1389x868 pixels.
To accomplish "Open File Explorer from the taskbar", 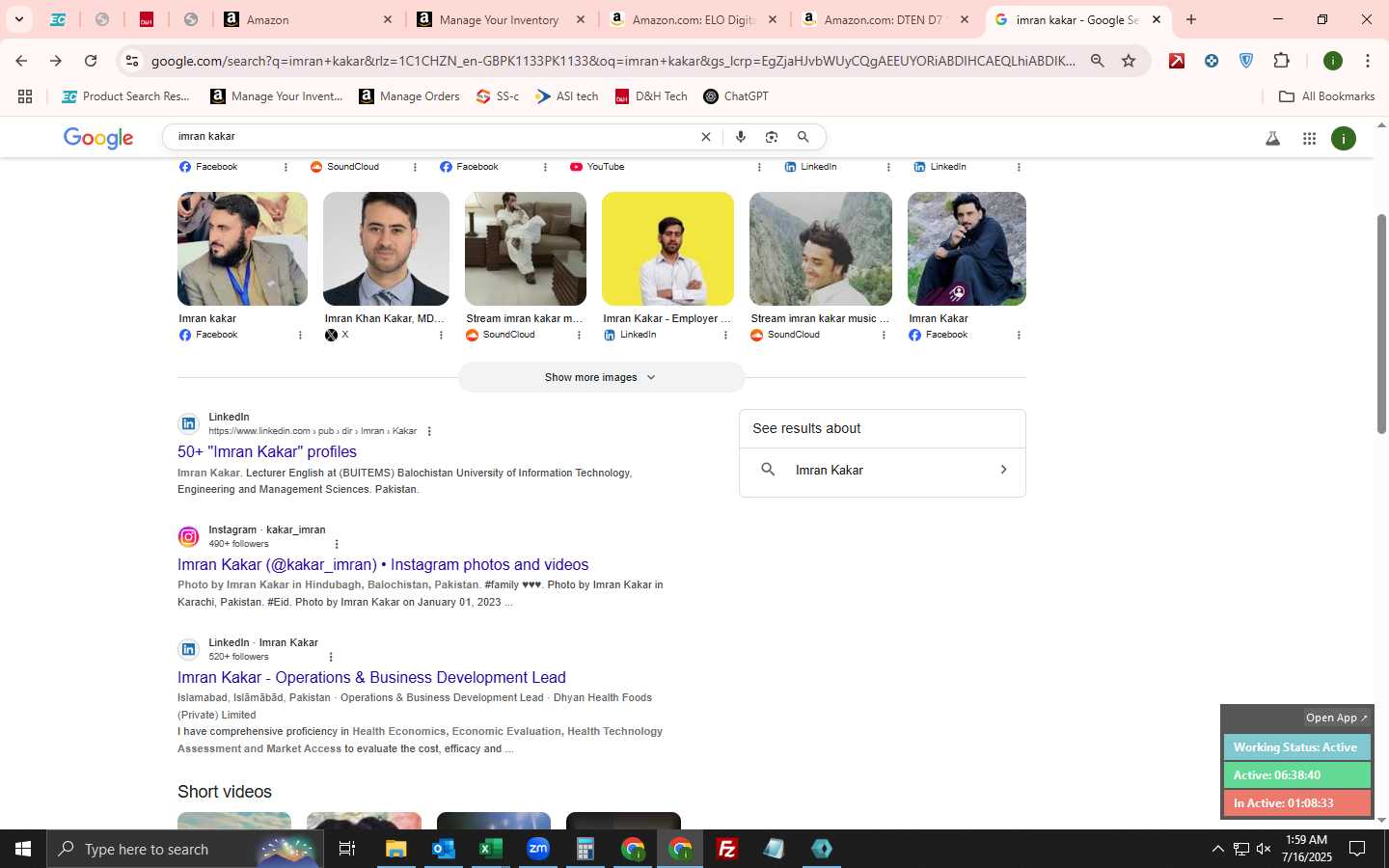I will point(396,849).
